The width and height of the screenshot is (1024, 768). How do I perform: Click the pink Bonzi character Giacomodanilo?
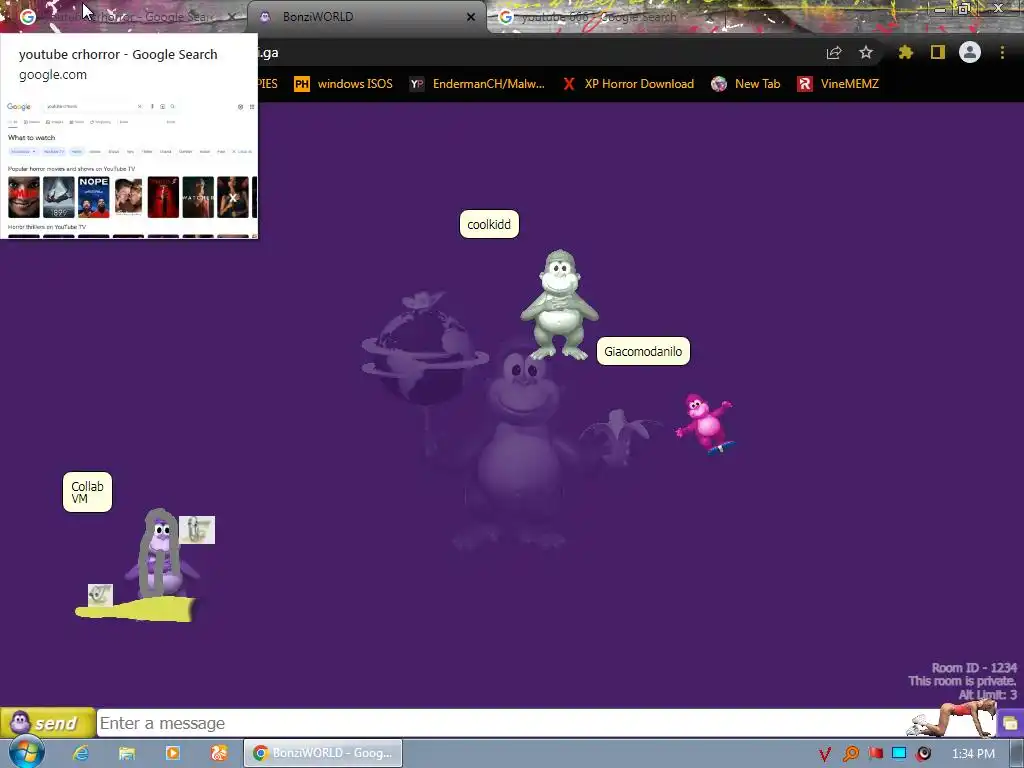705,423
